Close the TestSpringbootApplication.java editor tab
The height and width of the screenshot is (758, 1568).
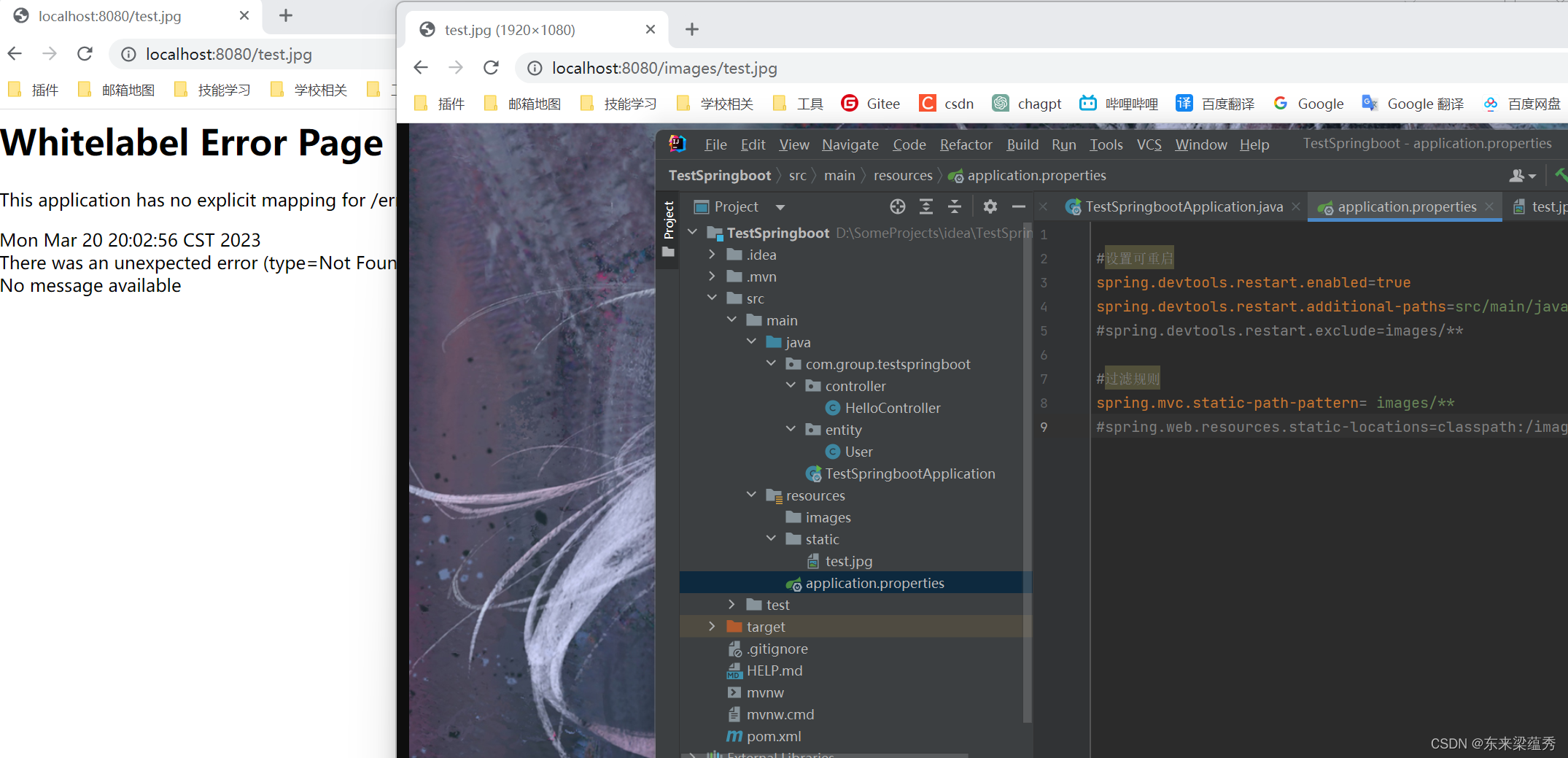(1296, 207)
